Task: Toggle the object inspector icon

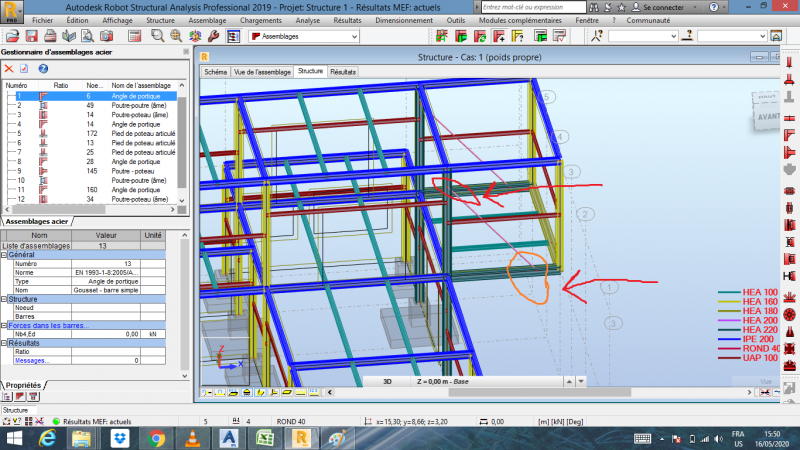Action: pyautogui.click(x=233, y=36)
